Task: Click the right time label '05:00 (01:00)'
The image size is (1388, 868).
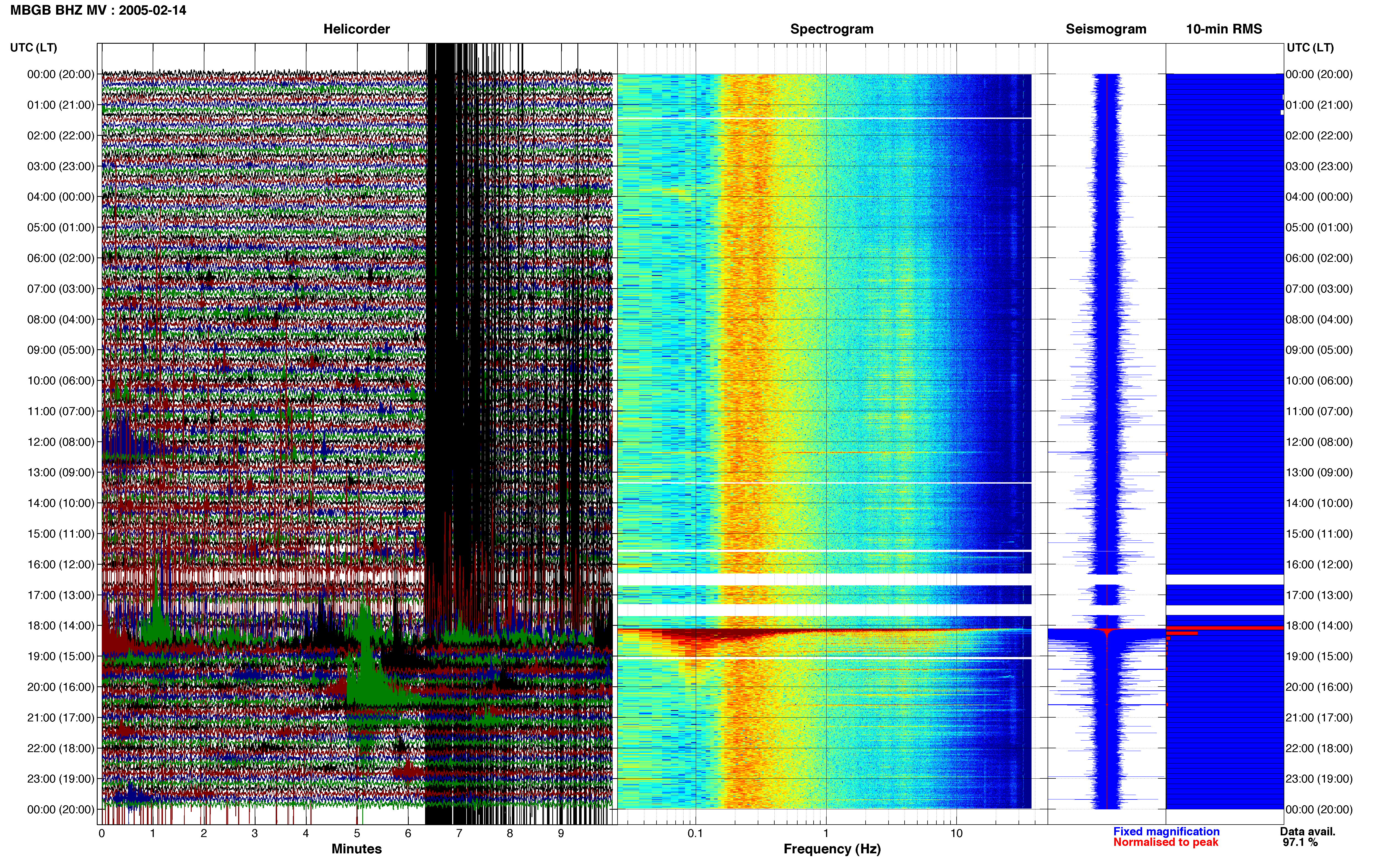Action: pyautogui.click(x=1319, y=227)
